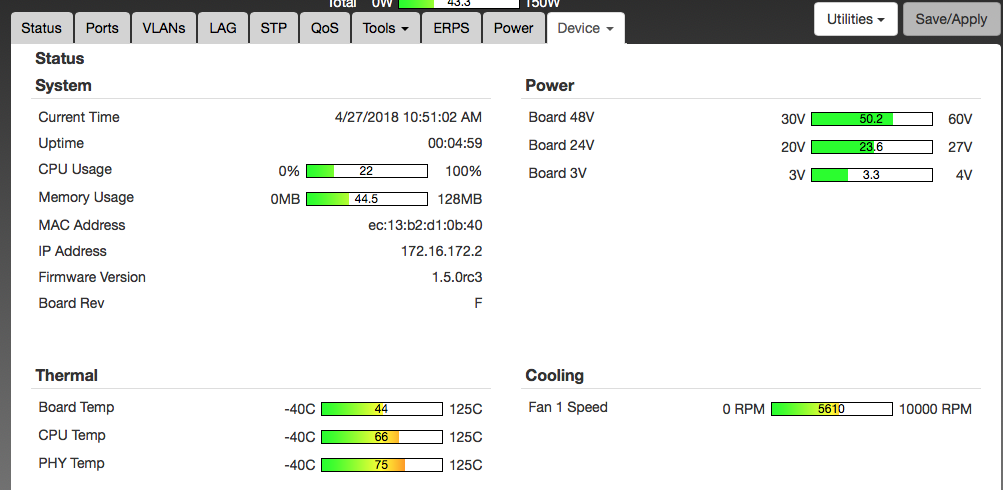Image resolution: width=1003 pixels, height=490 pixels.
Task: Select the Board 48V voltage bar
Action: (x=871, y=119)
